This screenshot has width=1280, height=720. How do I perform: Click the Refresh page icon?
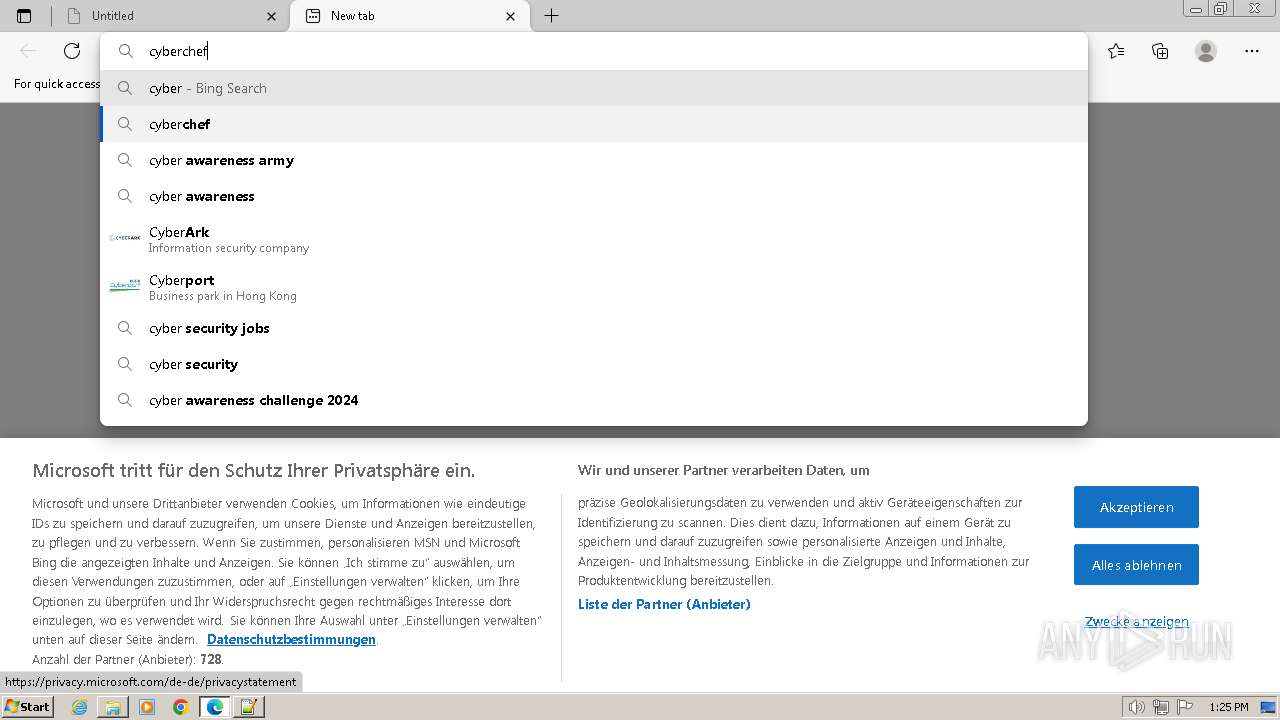point(72,51)
